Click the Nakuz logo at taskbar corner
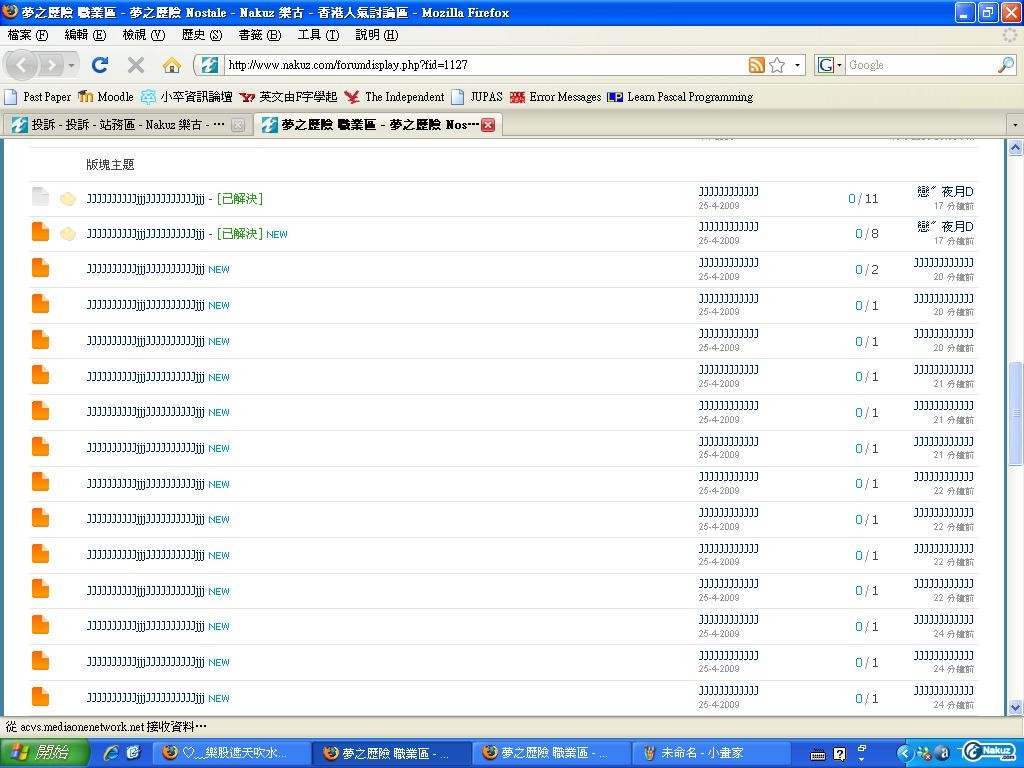This screenshot has height=768, width=1024. [990, 752]
